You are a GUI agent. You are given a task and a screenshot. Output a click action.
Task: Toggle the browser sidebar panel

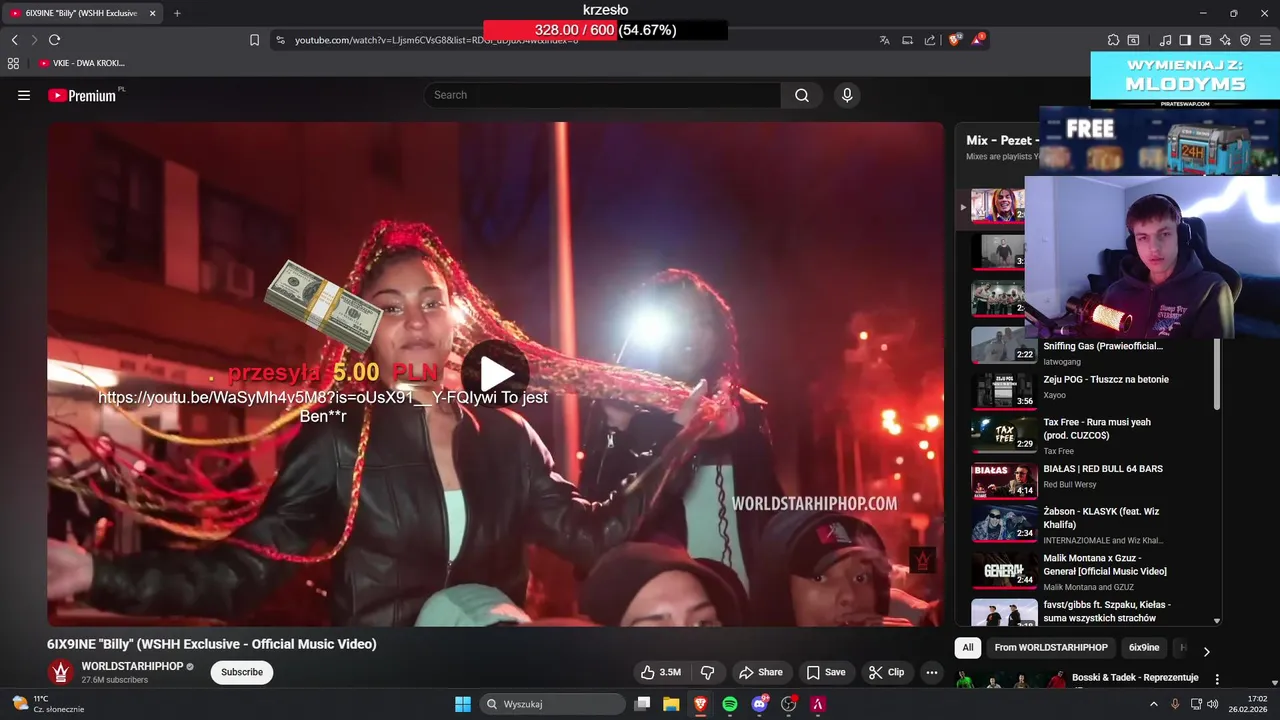point(1185,40)
